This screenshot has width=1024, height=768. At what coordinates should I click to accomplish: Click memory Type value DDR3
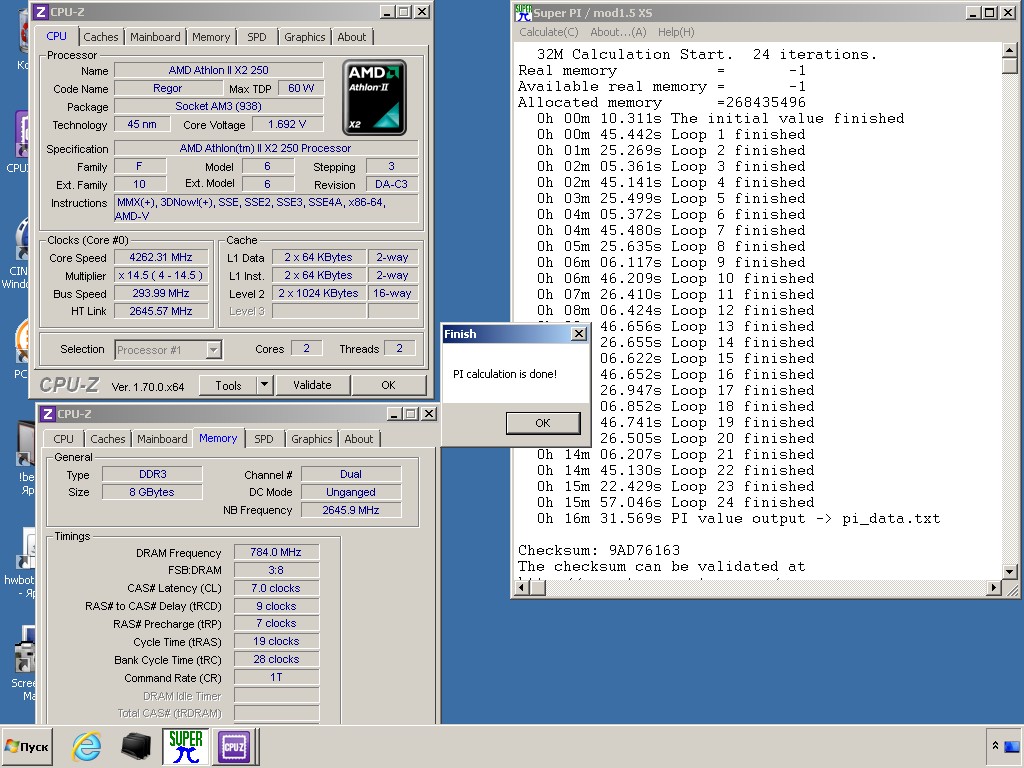coord(152,474)
